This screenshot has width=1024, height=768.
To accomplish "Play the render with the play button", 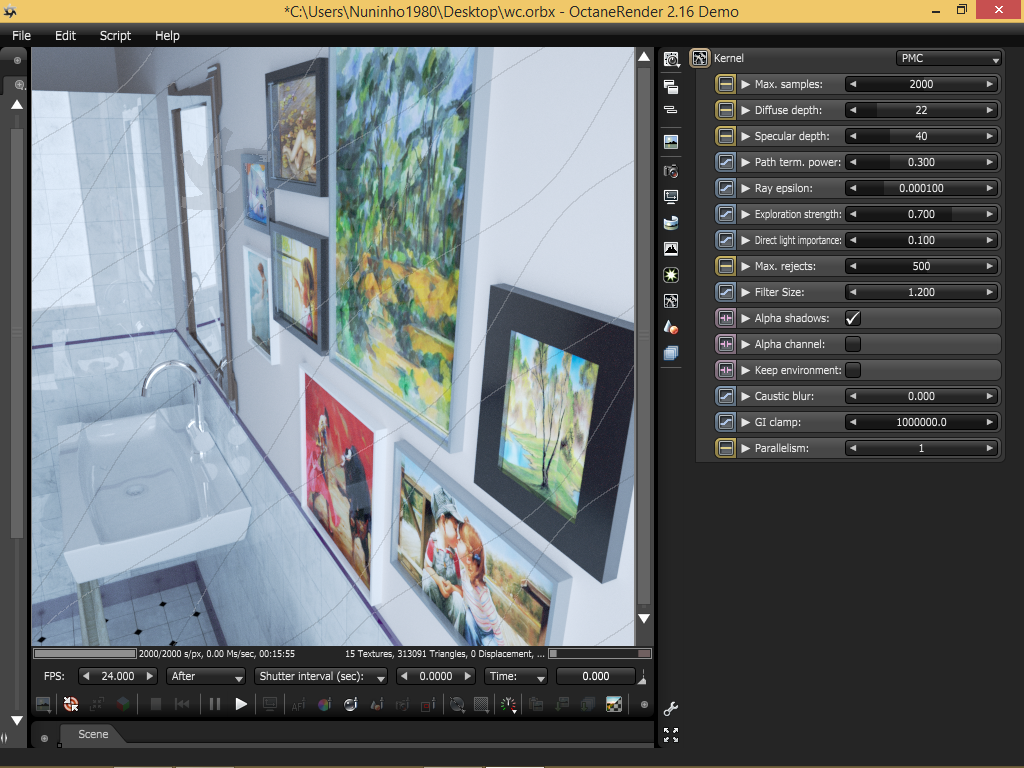I will 241,704.
